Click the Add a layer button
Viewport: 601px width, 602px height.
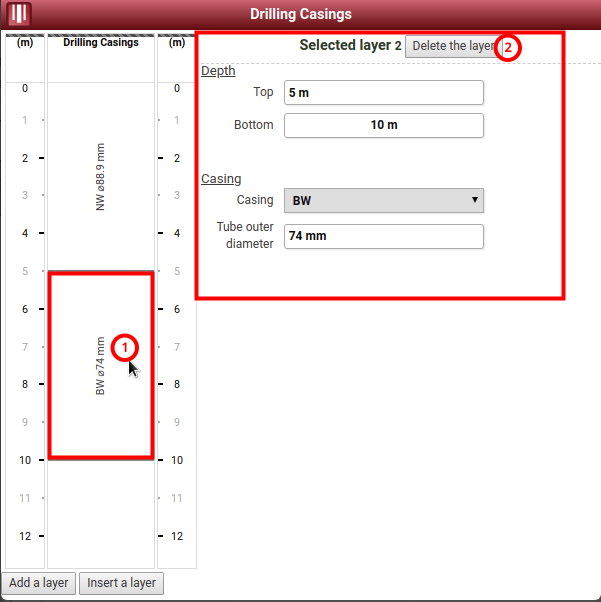[39, 583]
